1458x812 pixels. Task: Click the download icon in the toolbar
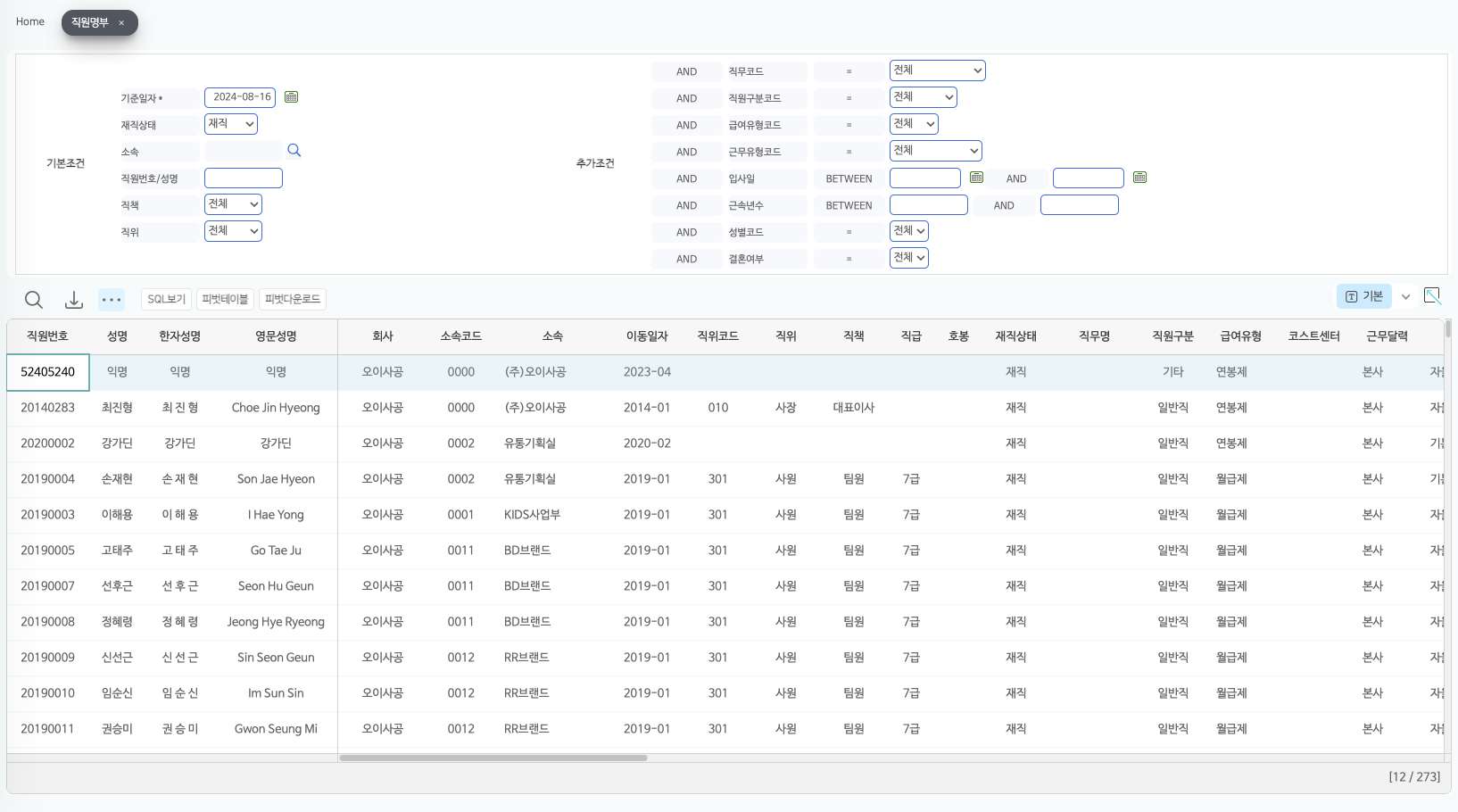74,300
